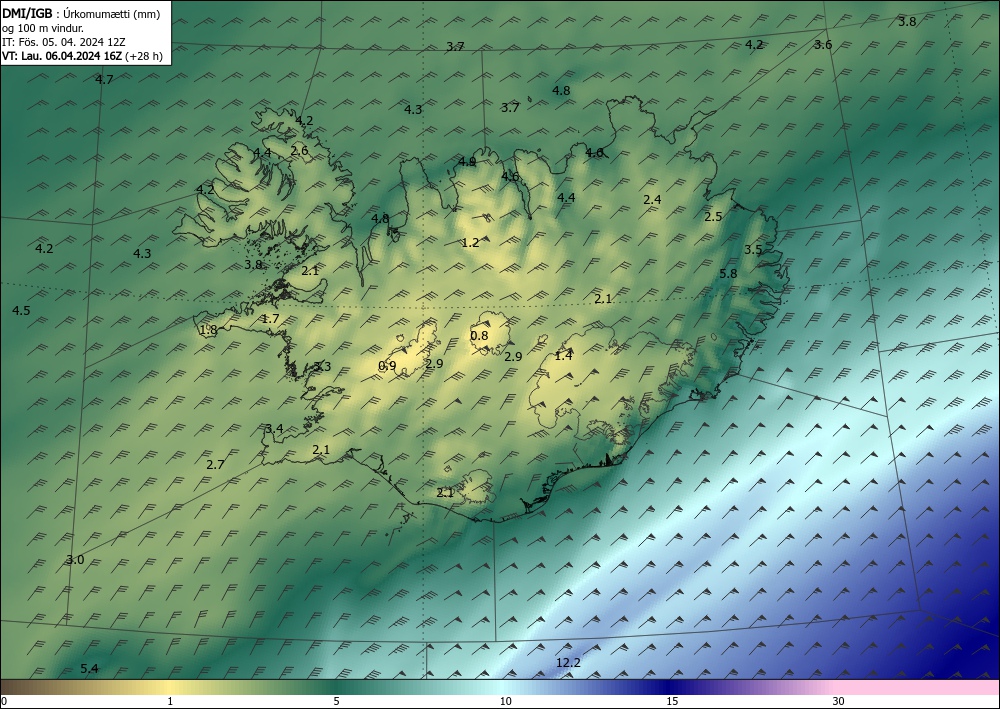Viewport: 1000px width, 709px height.
Task: Click the 12.2 value over the ocean
Action: (568, 662)
